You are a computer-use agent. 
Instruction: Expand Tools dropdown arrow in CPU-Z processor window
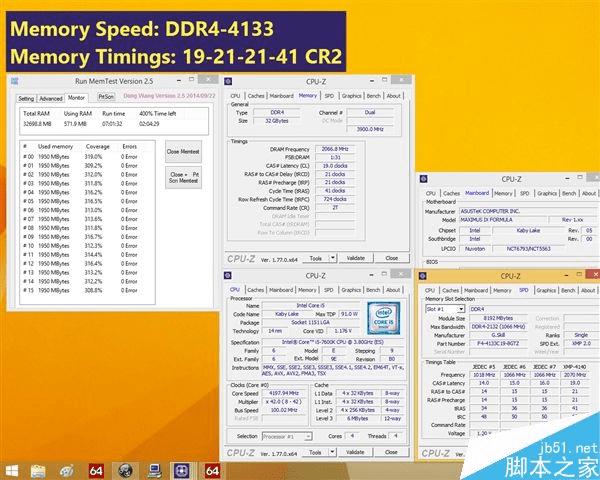[x=332, y=452]
